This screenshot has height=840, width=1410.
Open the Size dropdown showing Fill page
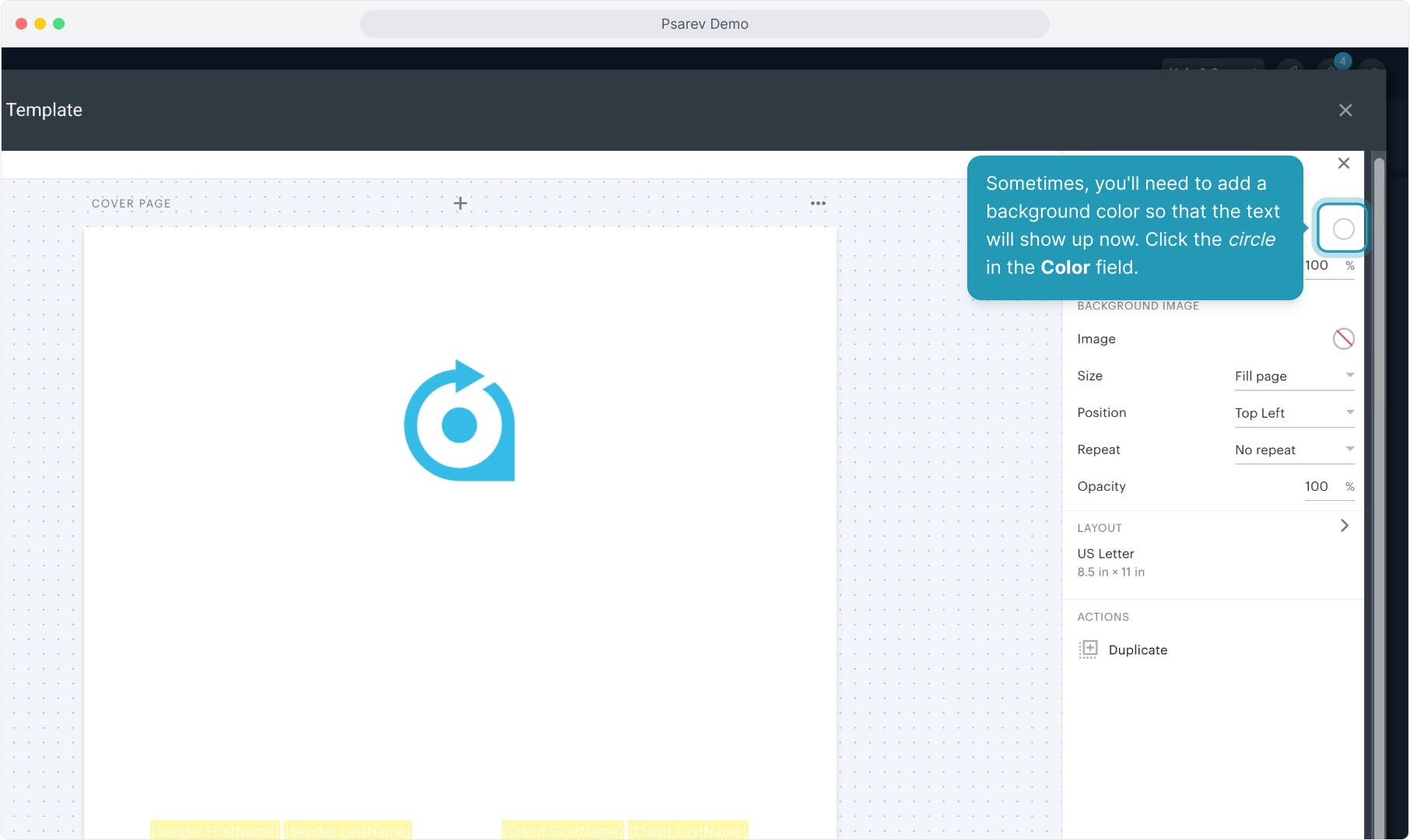coord(1293,376)
